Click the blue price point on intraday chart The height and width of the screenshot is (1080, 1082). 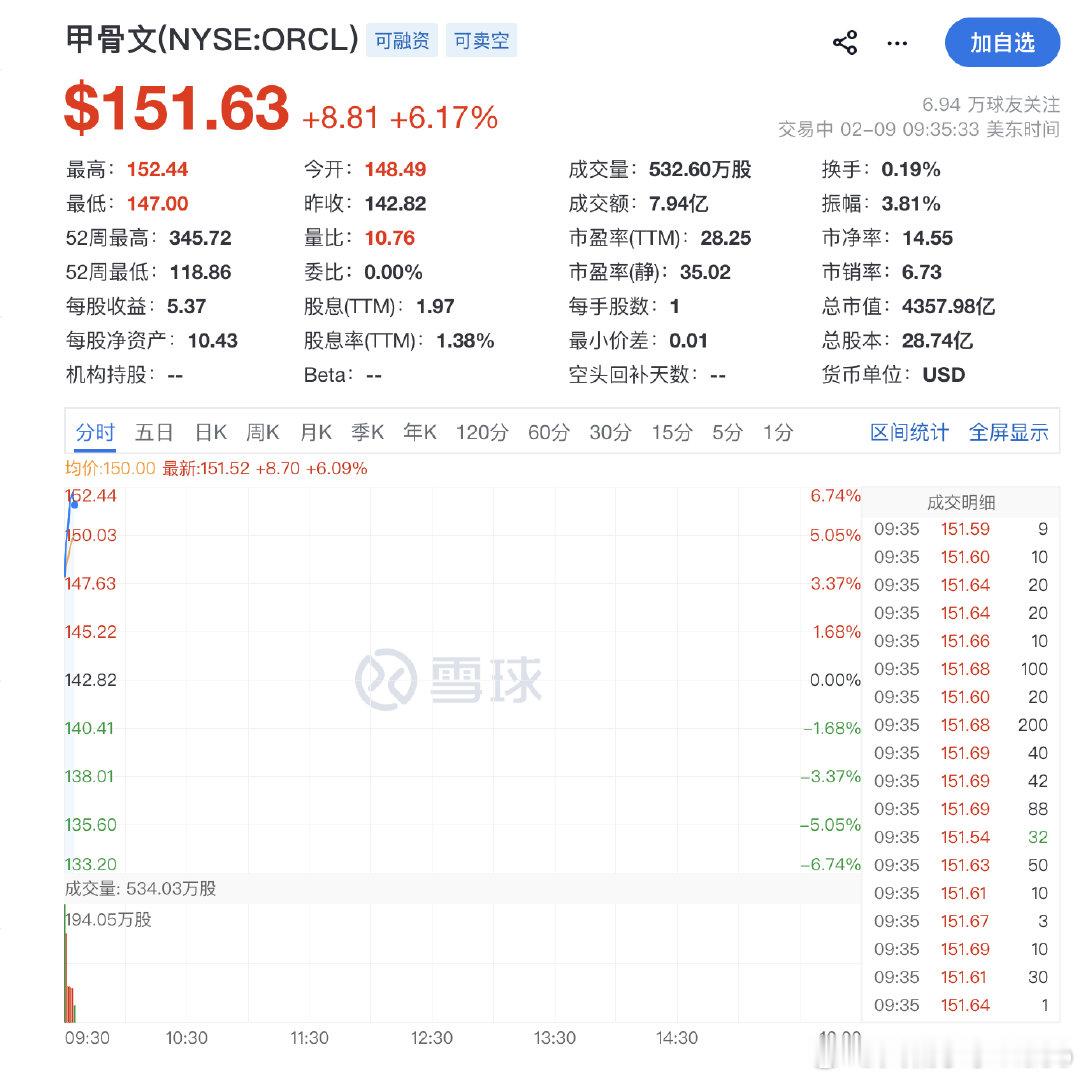(x=74, y=504)
